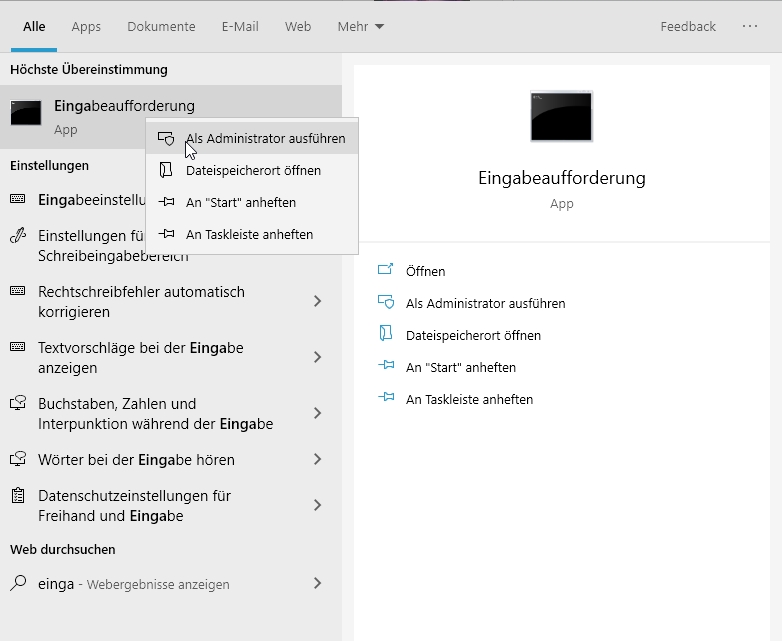Choose An "Start" anheften in context menu
The width and height of the screenshot is (782, 641).
pyautogui.click(x=252, y=203)
